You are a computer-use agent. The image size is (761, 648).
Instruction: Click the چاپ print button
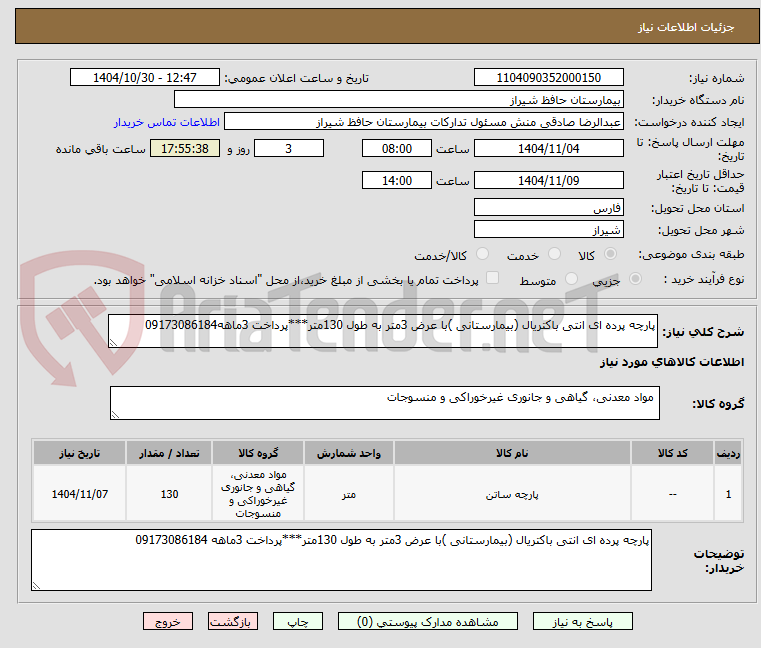point(298,621)
